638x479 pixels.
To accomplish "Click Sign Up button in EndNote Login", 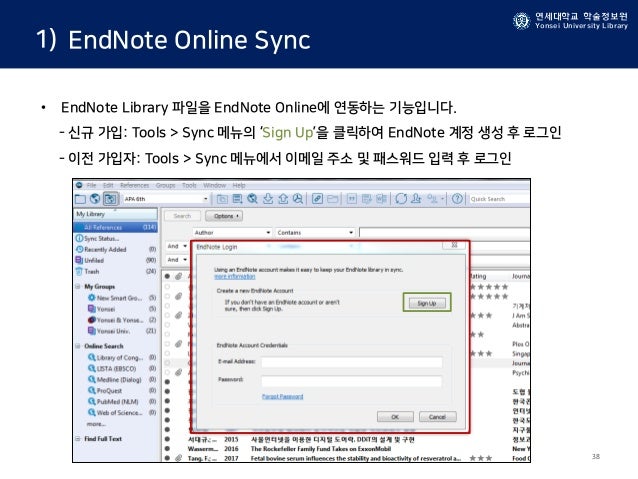I will (x=427, y=303).
